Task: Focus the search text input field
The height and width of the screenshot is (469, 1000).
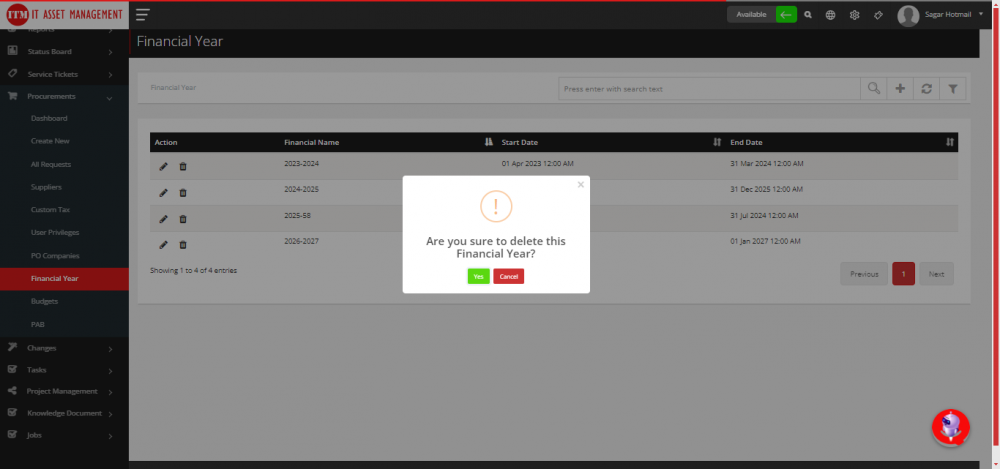Action: [709, 89]
